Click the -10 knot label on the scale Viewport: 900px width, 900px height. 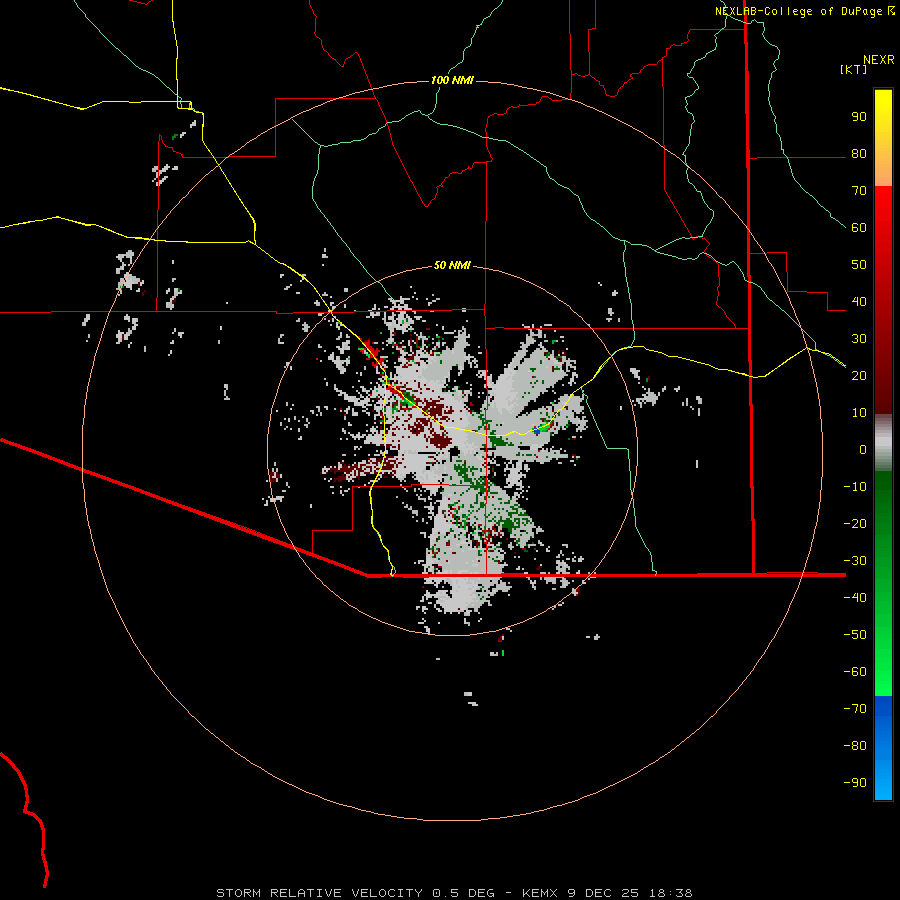[x=855, y=487]
